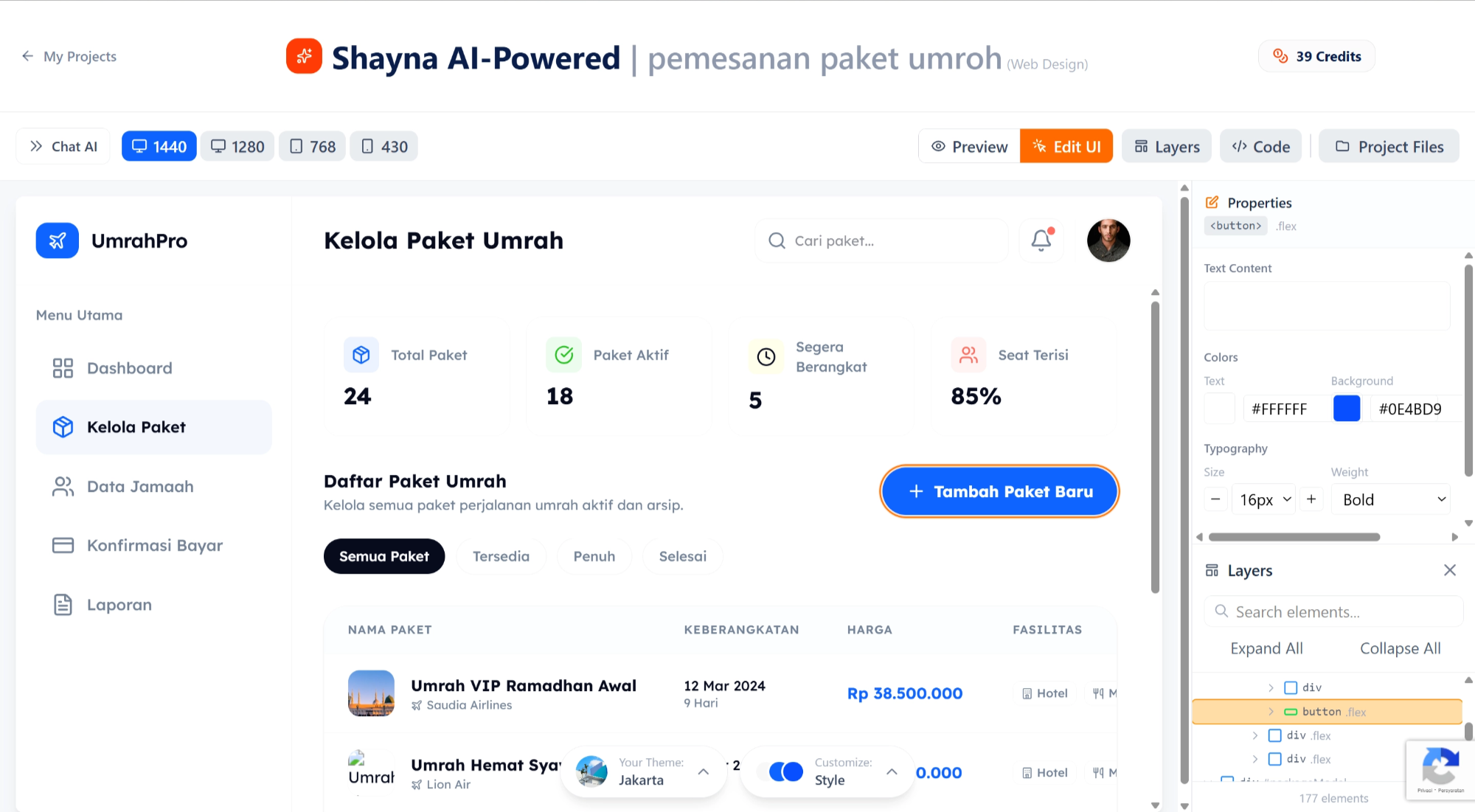The height and width of the screenshot is (812, 1475).
Task: Click the blue background color swatch
Action: (x=1347, y=409)
